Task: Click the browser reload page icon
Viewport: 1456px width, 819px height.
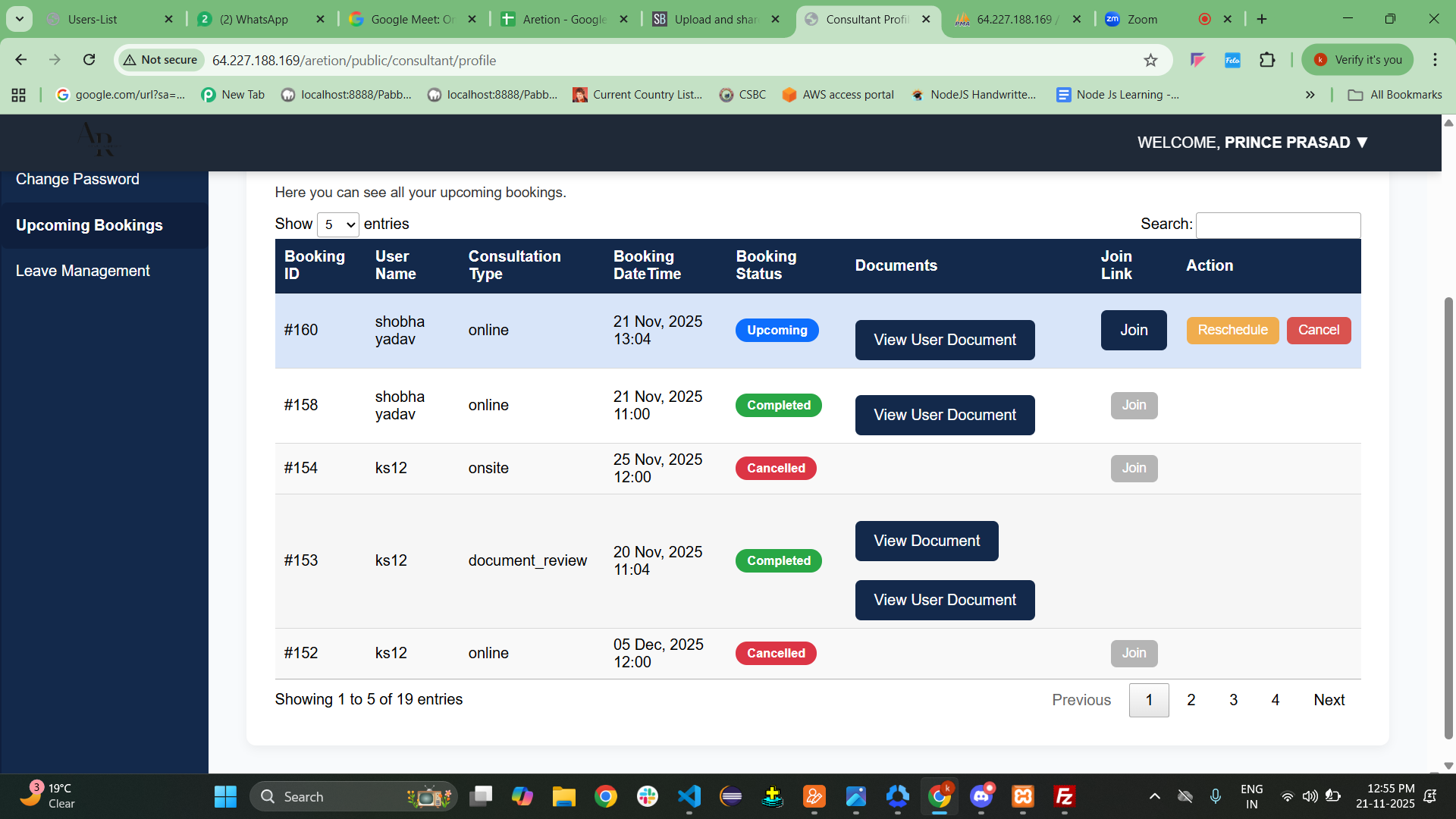Action: pos(89,60)
